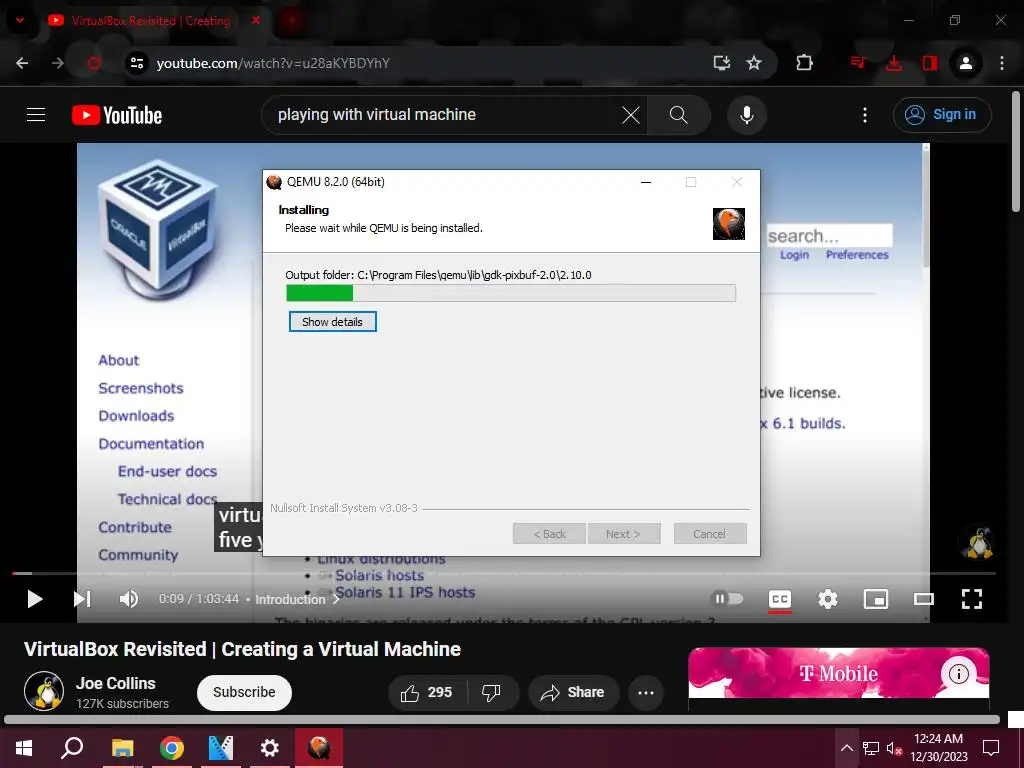Open the browser extensions puzzle icon

(x=805, y=63)
